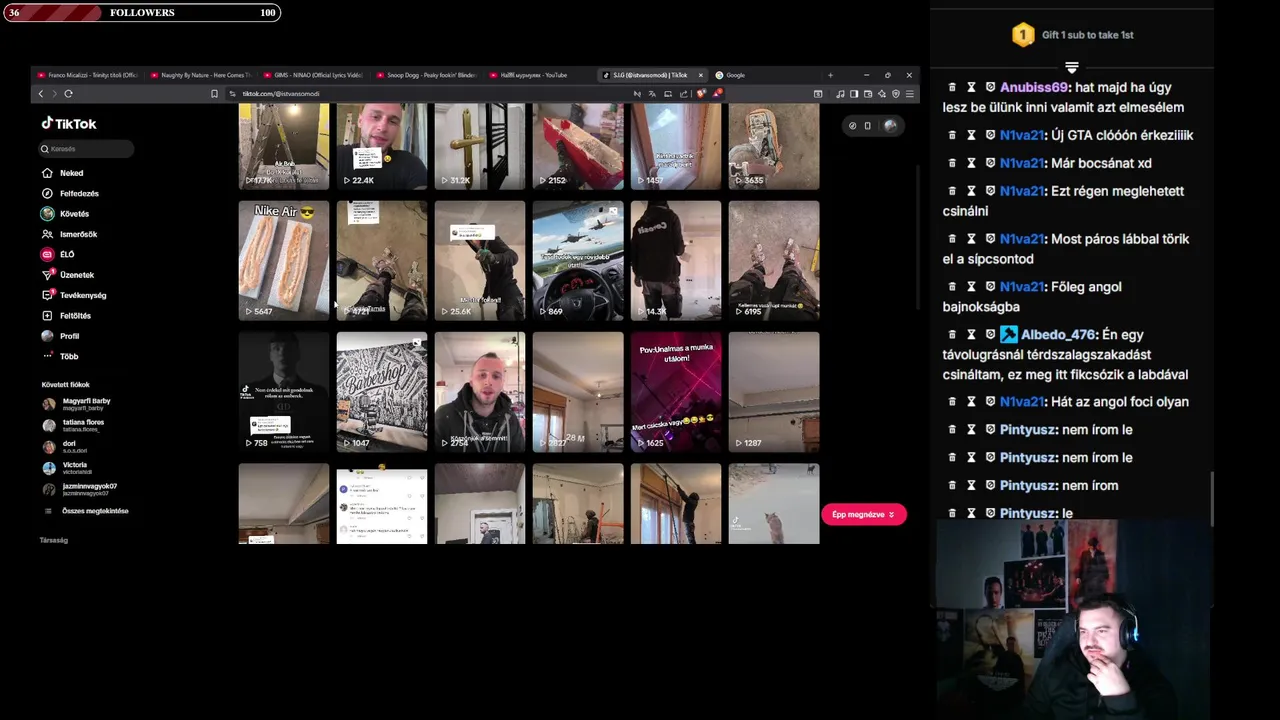Open followed account Magyarfi Barby
This screenshot has width=1280, height=720.
click(77, 404)
